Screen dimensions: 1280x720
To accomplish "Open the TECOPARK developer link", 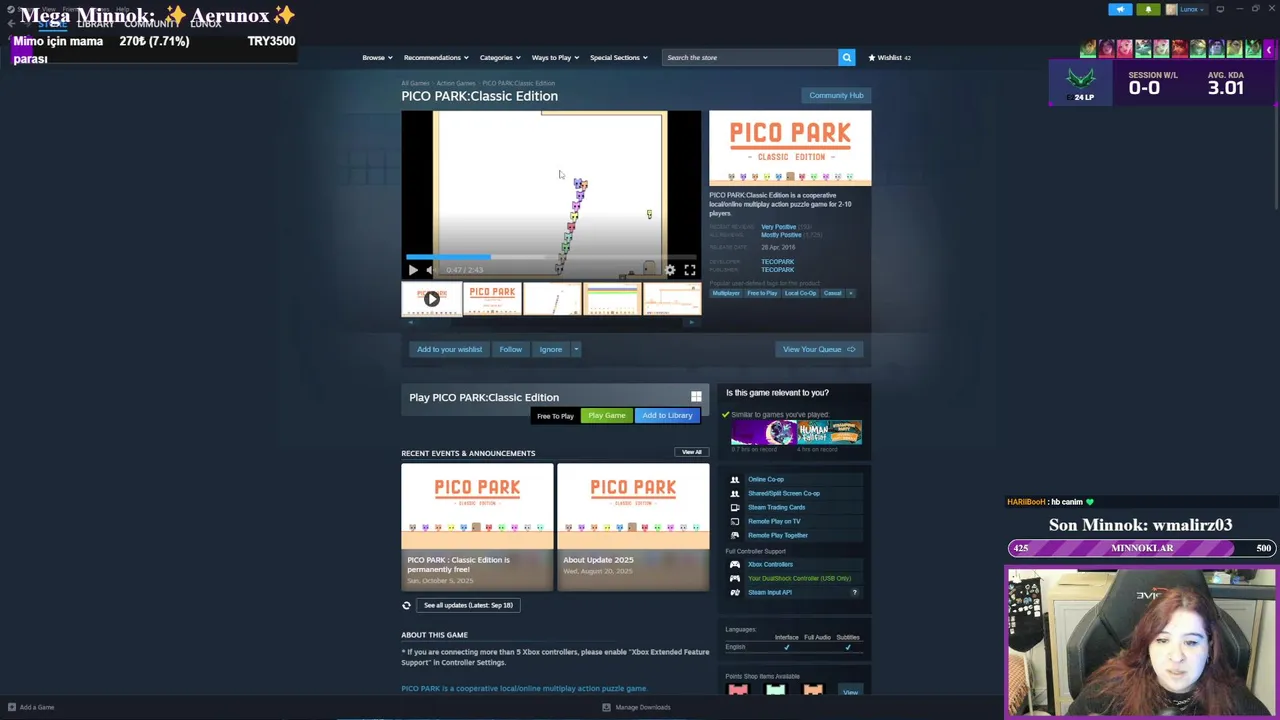I will coord(777,262).
